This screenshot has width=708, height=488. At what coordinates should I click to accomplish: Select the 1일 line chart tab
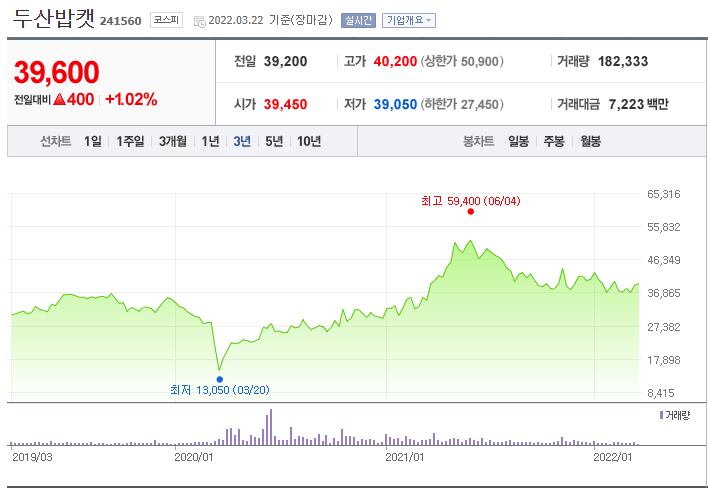tap(93, 141)
